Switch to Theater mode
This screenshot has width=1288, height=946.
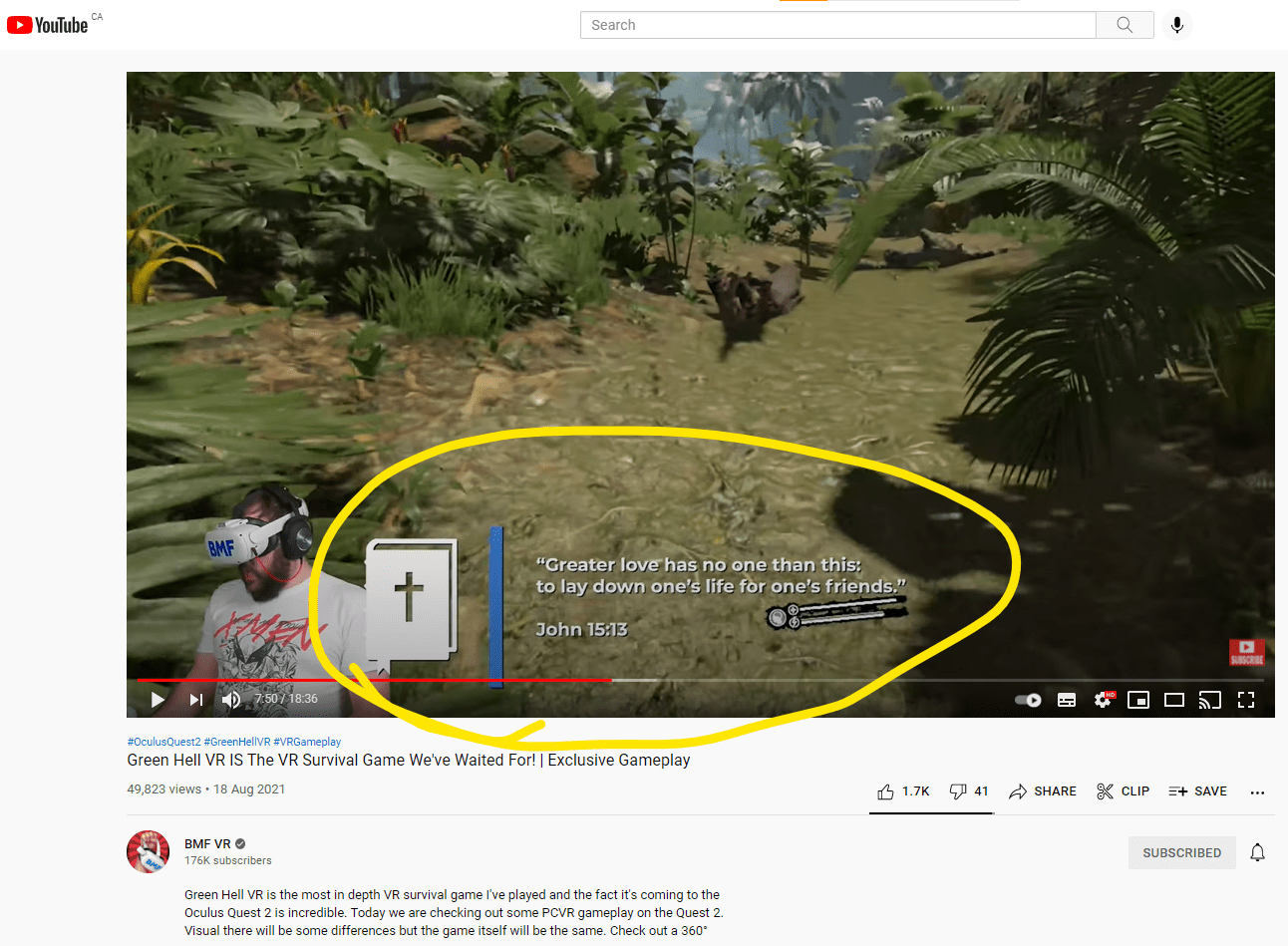pos(1174,700)
